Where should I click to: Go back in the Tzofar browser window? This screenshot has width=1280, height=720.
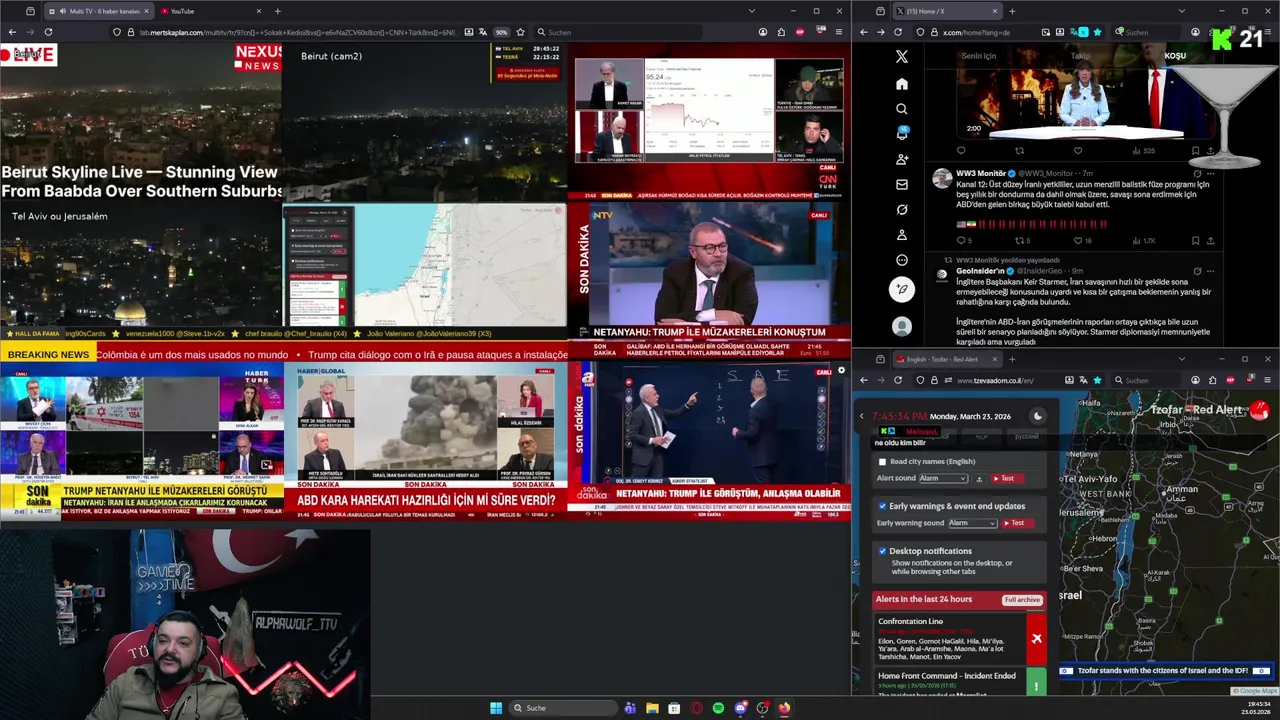pos(864,380)
